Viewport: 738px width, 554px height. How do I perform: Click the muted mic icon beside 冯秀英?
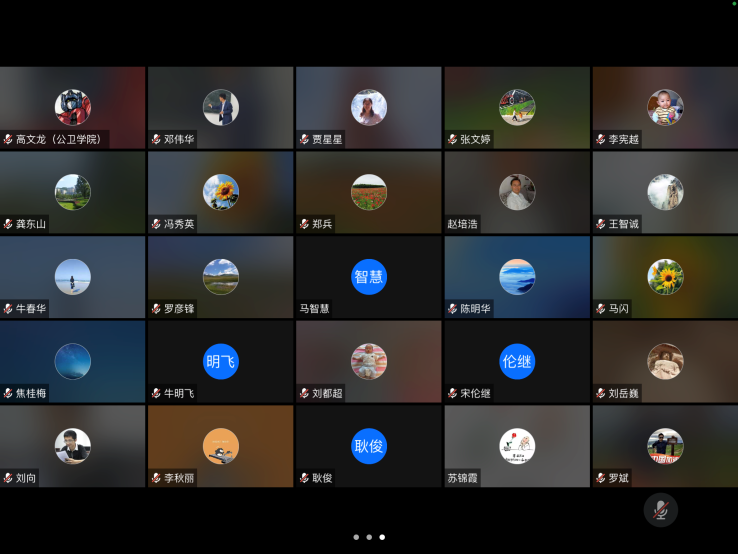pos(156,224)
